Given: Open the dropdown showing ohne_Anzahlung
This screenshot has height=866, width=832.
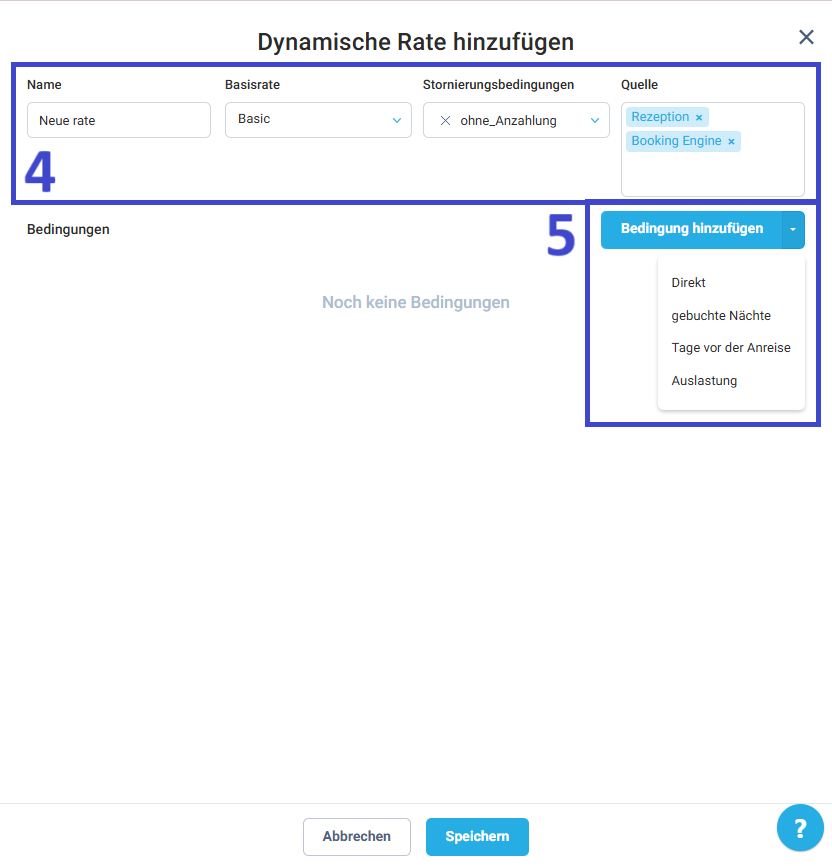Looking at the screenshot, I should [x=515, y=121].
